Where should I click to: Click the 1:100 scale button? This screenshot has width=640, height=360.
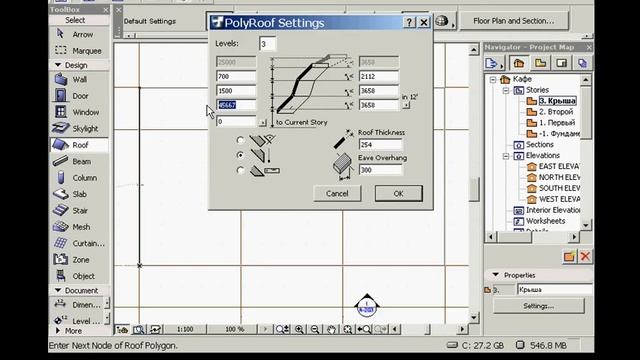pyautogui.click(x=185, y=329)
